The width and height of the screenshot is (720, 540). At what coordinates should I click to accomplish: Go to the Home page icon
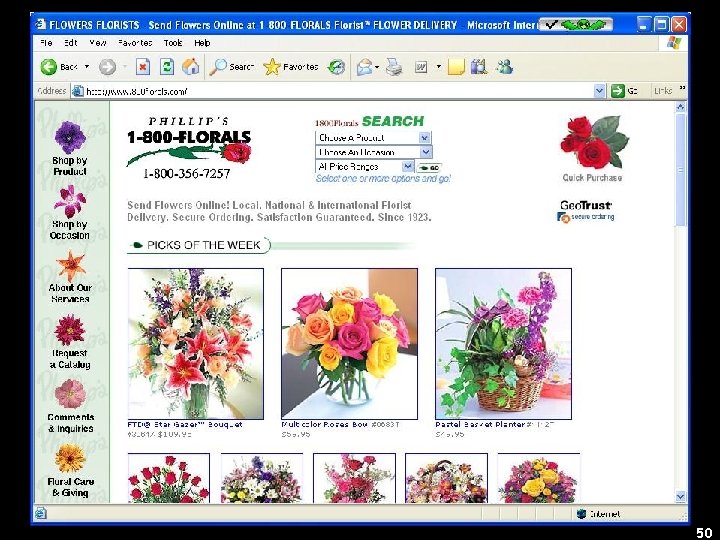click(x=191, y=67)
